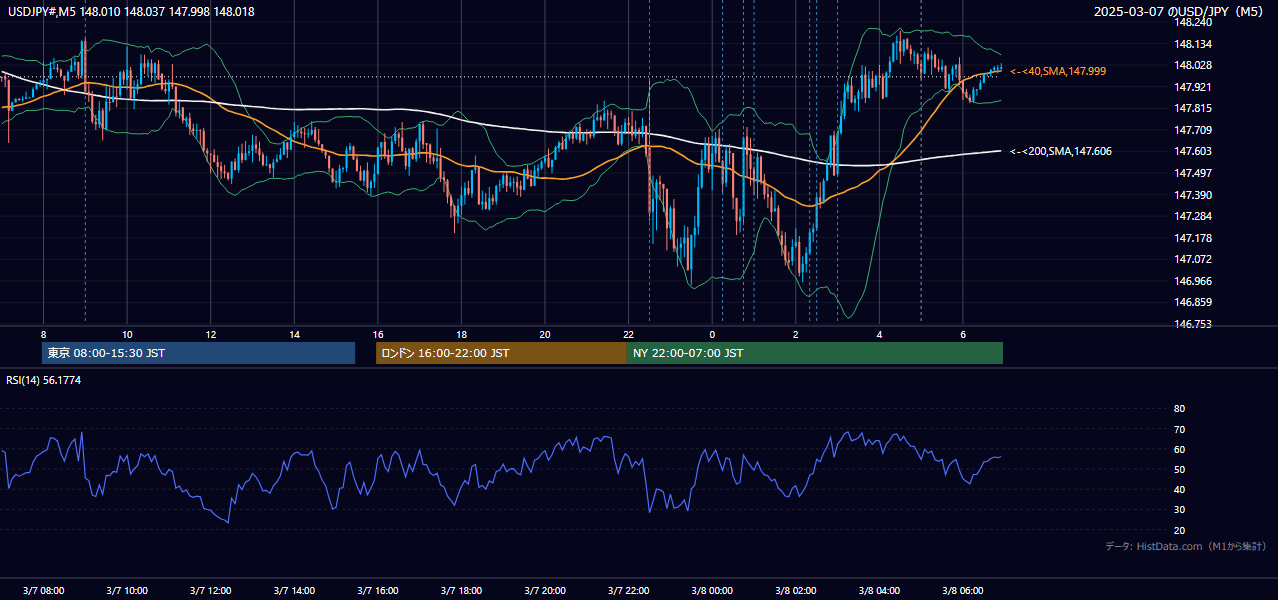
Task: Click price axis label 148.240
Action: [x=1194, y=22]
